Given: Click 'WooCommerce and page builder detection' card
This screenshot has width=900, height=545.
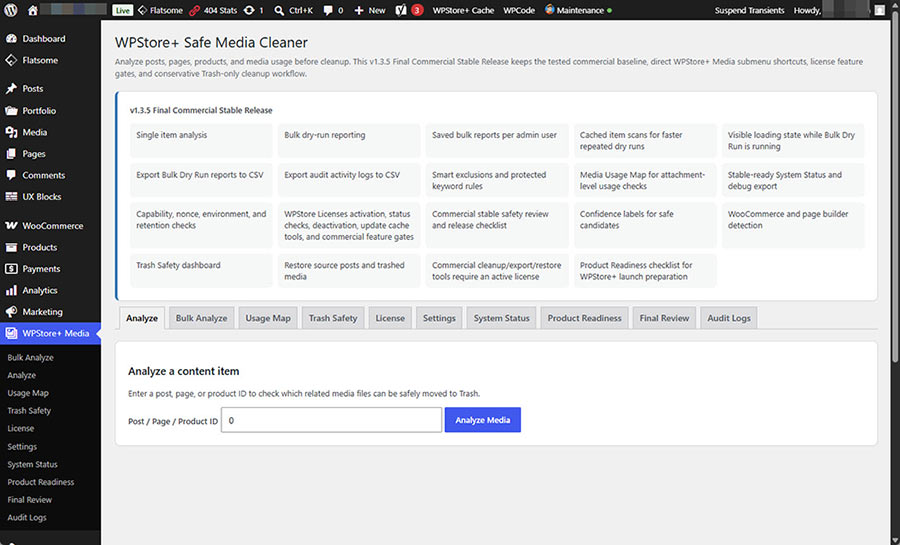Looking at the screenshot, I should point(793,225).
